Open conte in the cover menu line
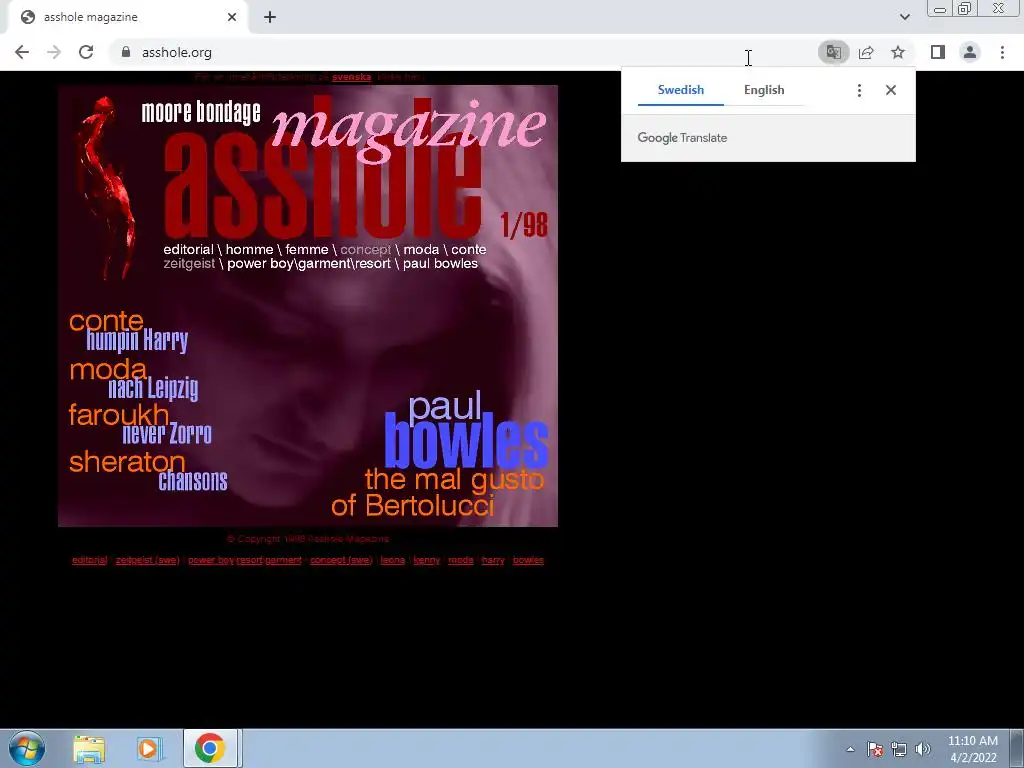Screen dimensions: 1024x768 469,249
